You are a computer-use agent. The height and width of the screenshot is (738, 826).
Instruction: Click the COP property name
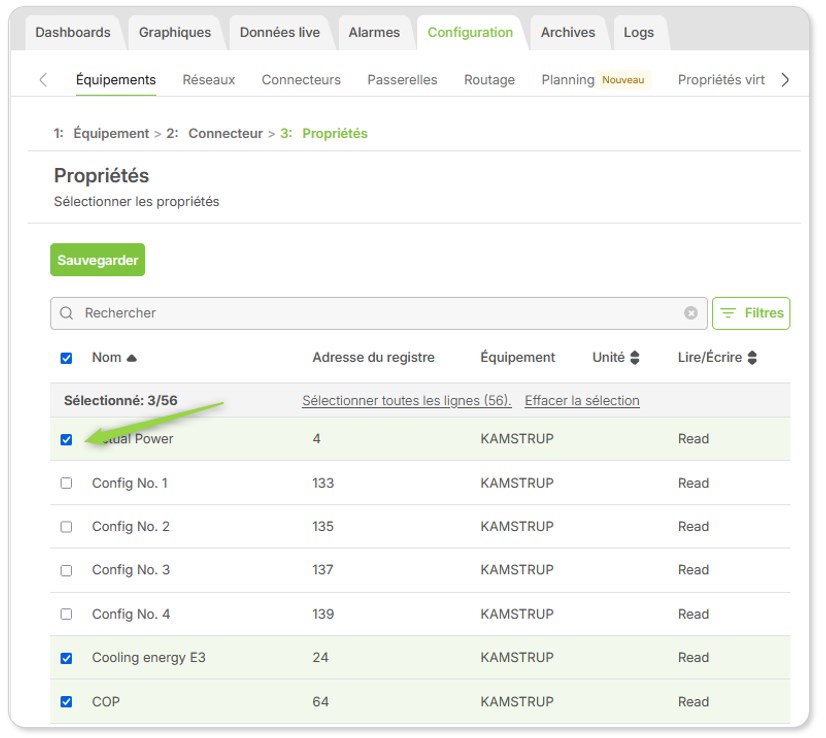106,702
